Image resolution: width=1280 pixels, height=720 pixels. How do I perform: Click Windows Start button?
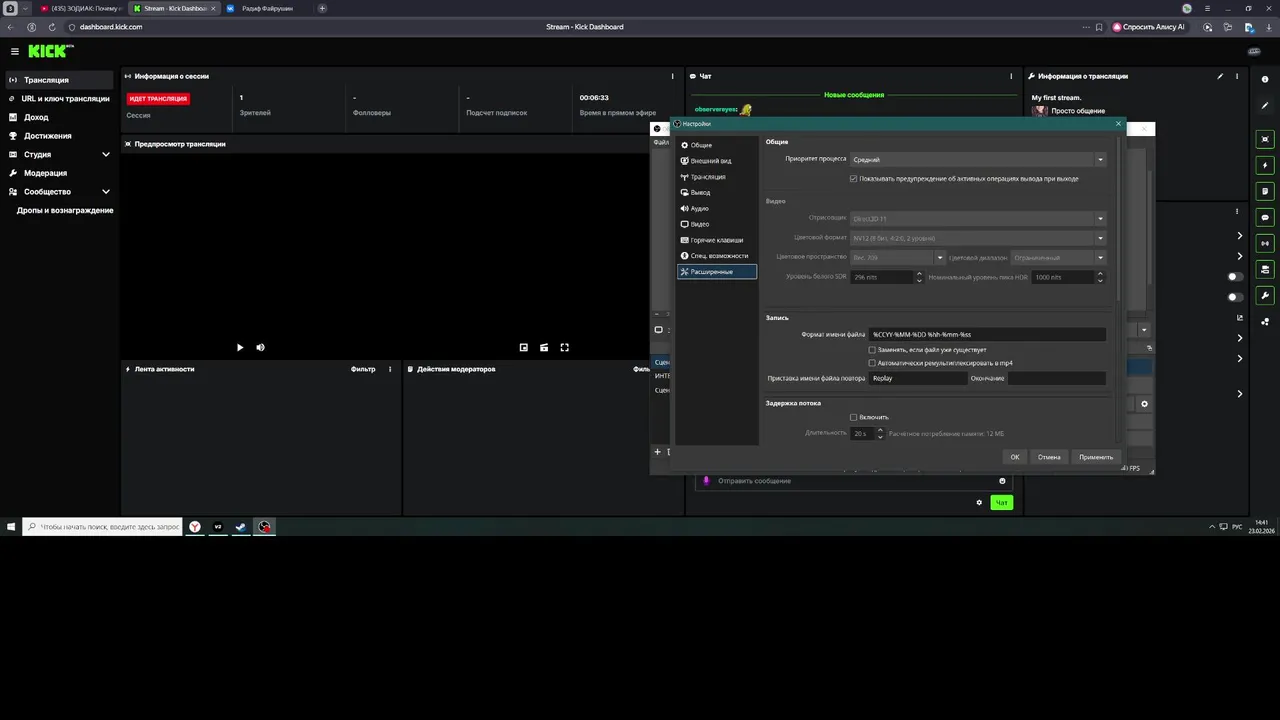11,526
